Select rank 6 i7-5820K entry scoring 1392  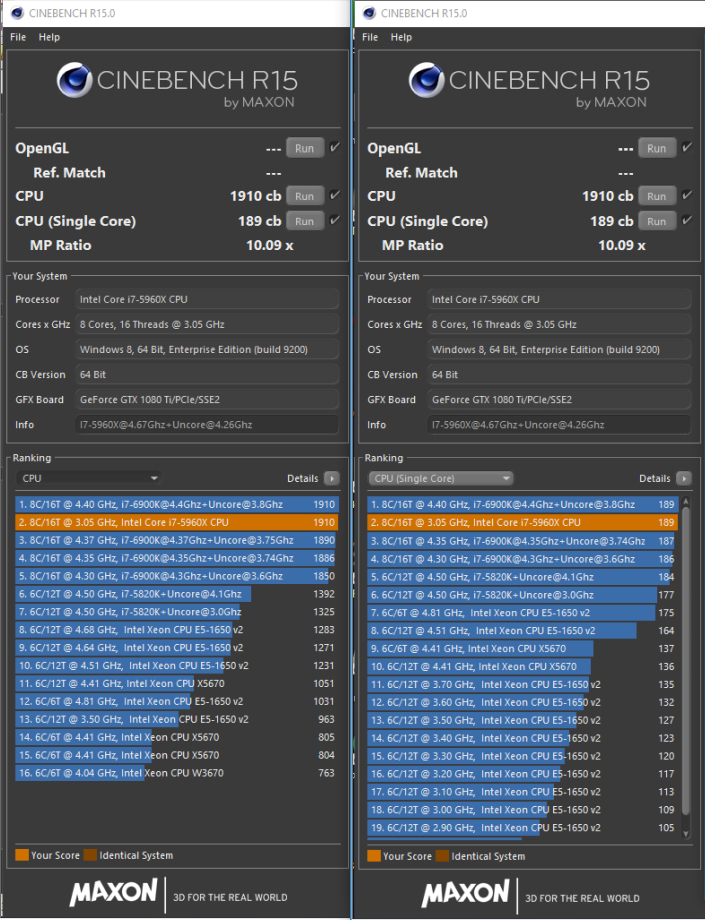coord(177,594)
